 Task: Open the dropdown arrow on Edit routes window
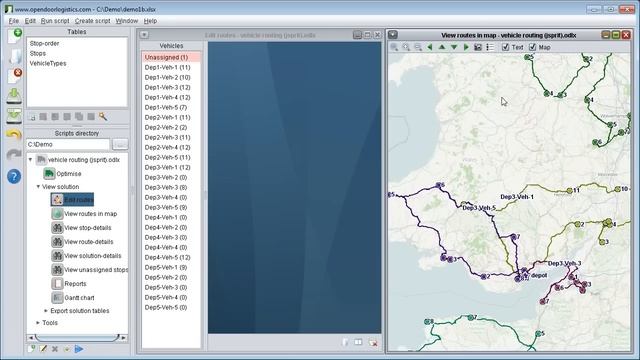(144, 35)
